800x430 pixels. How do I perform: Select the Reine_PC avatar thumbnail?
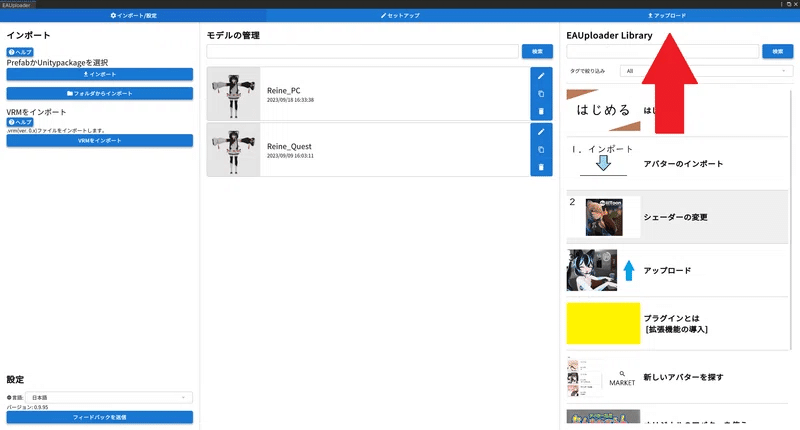click(234, 94)
